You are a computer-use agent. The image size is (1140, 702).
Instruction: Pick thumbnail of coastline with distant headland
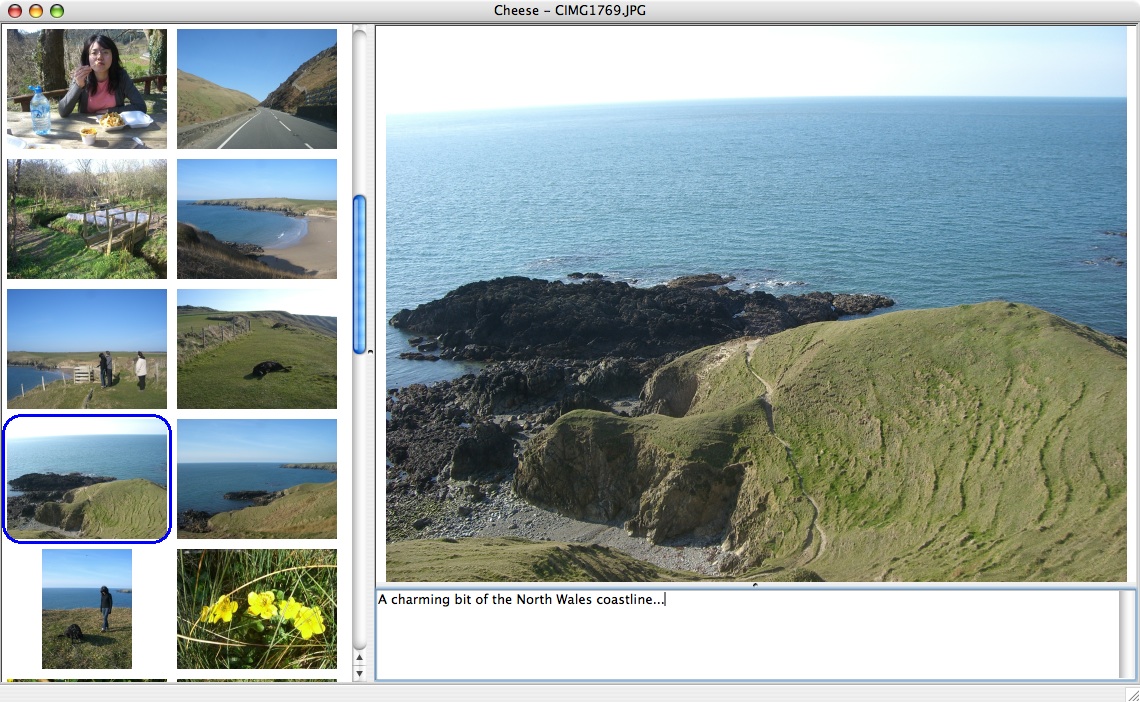[x=257, y=479]
